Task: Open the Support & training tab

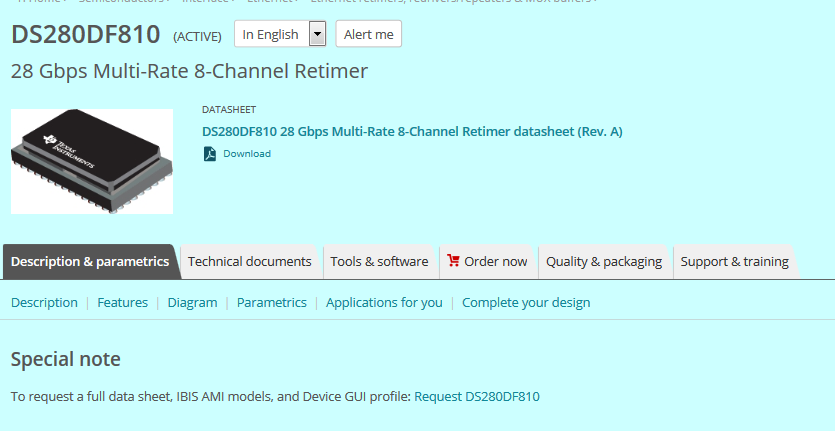Action: tap(734, 261)
